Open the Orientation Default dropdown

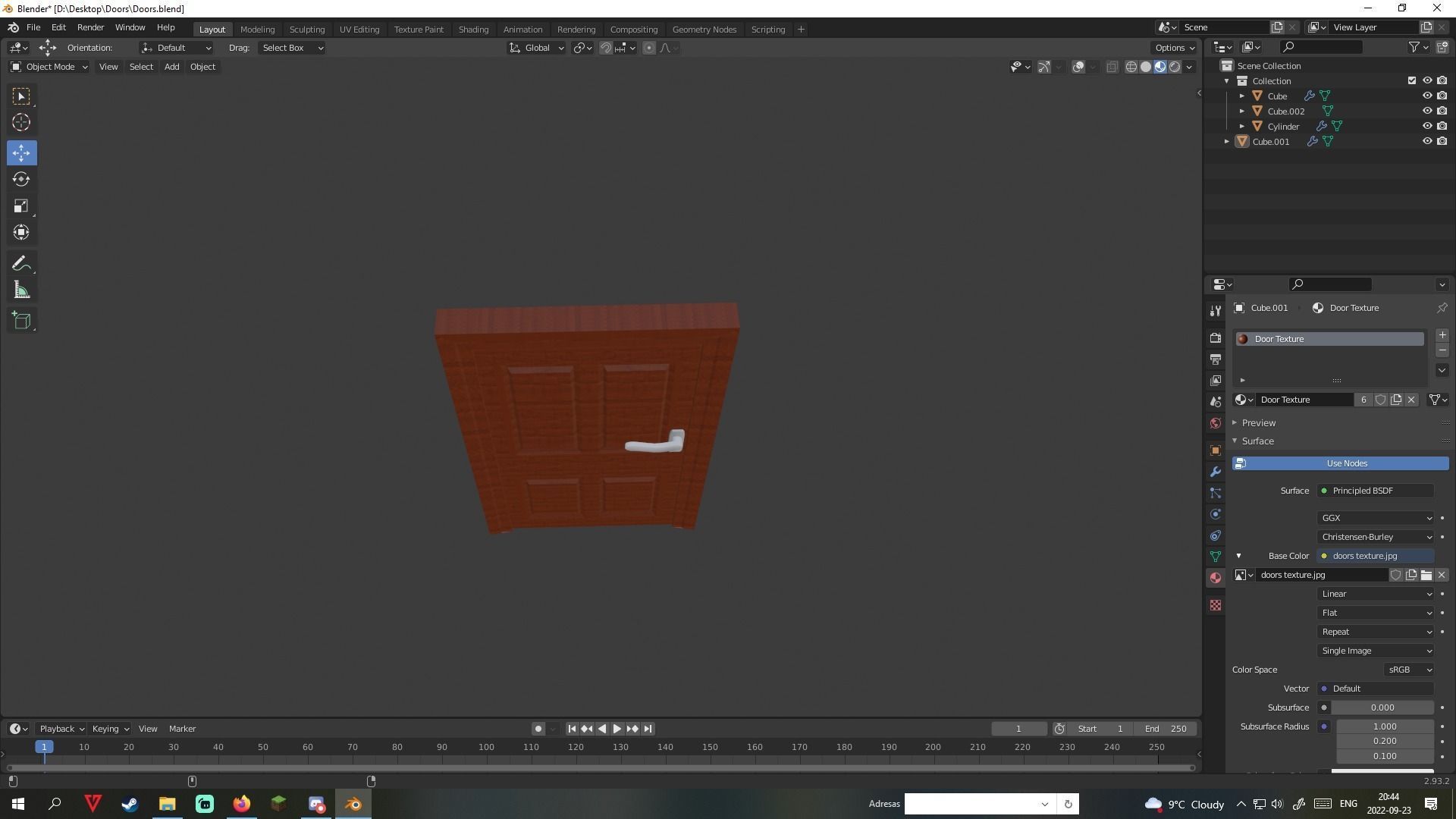pyautogui.click(x=176, y=48)
